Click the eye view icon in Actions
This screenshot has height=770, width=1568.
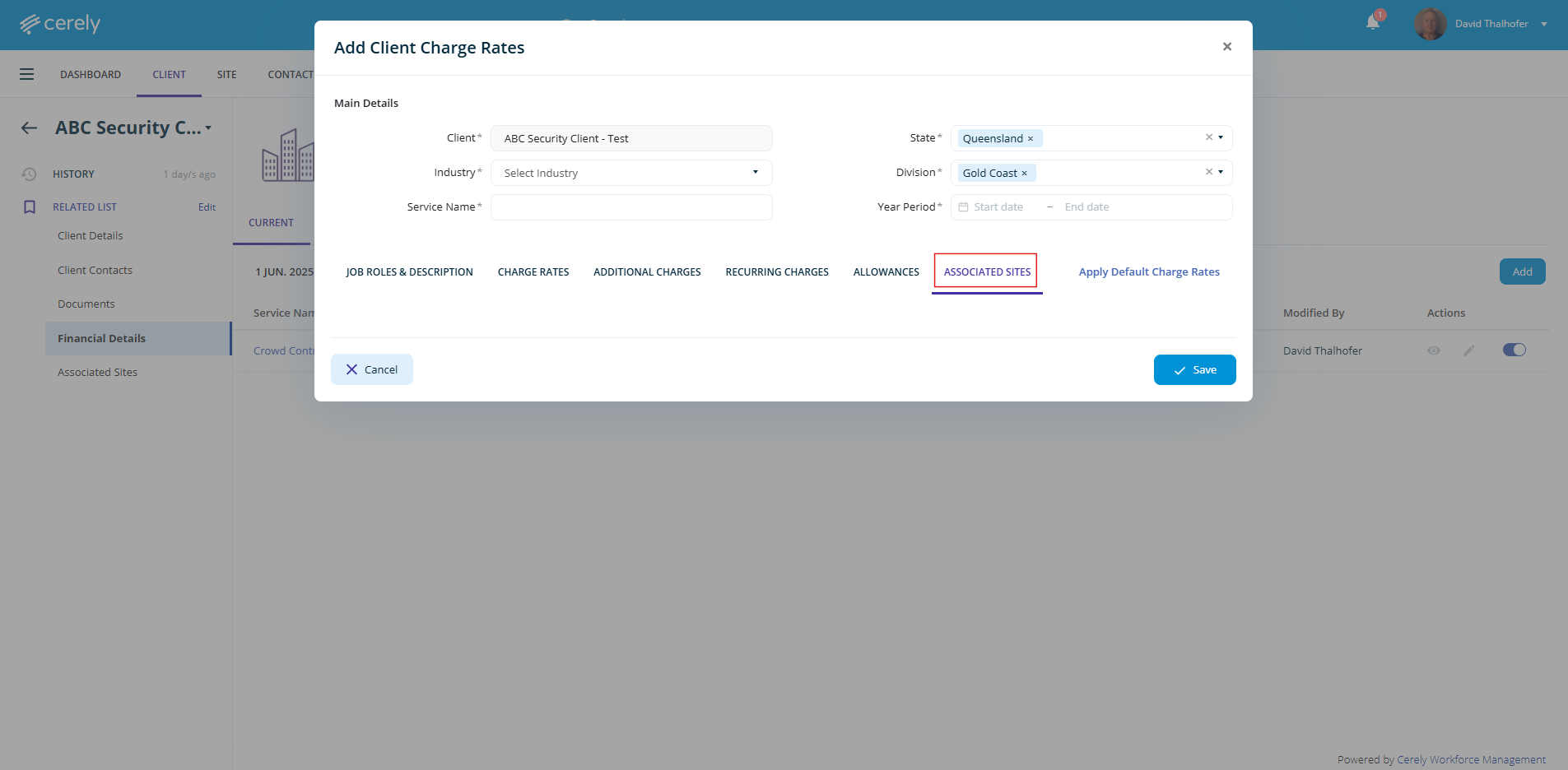pos(1434,350)
